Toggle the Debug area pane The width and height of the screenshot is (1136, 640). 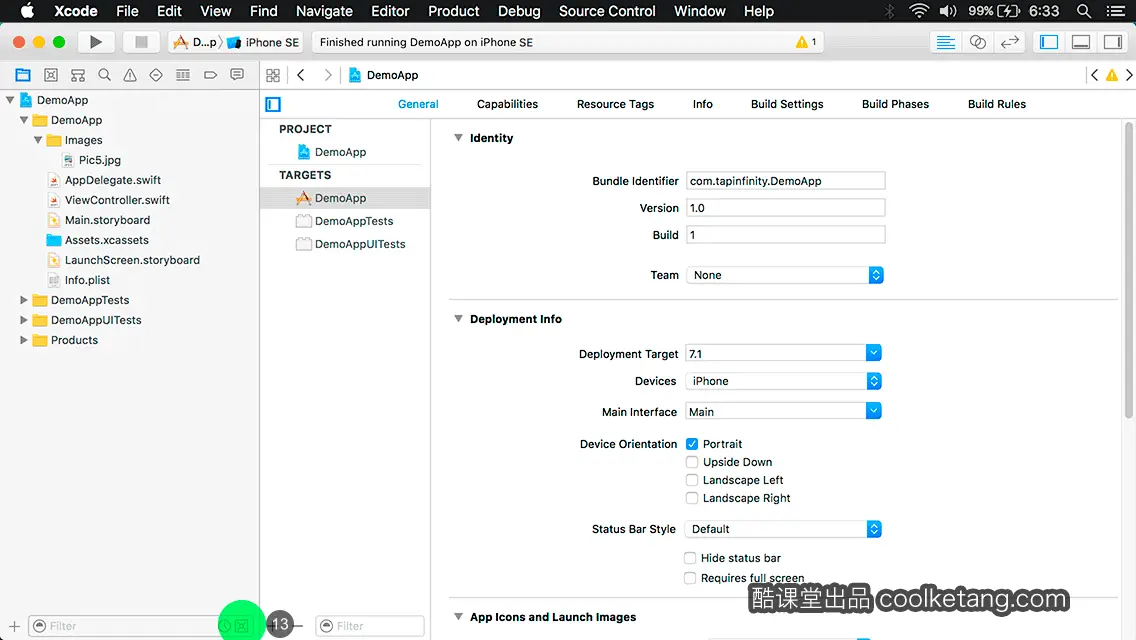[1081, 42]
